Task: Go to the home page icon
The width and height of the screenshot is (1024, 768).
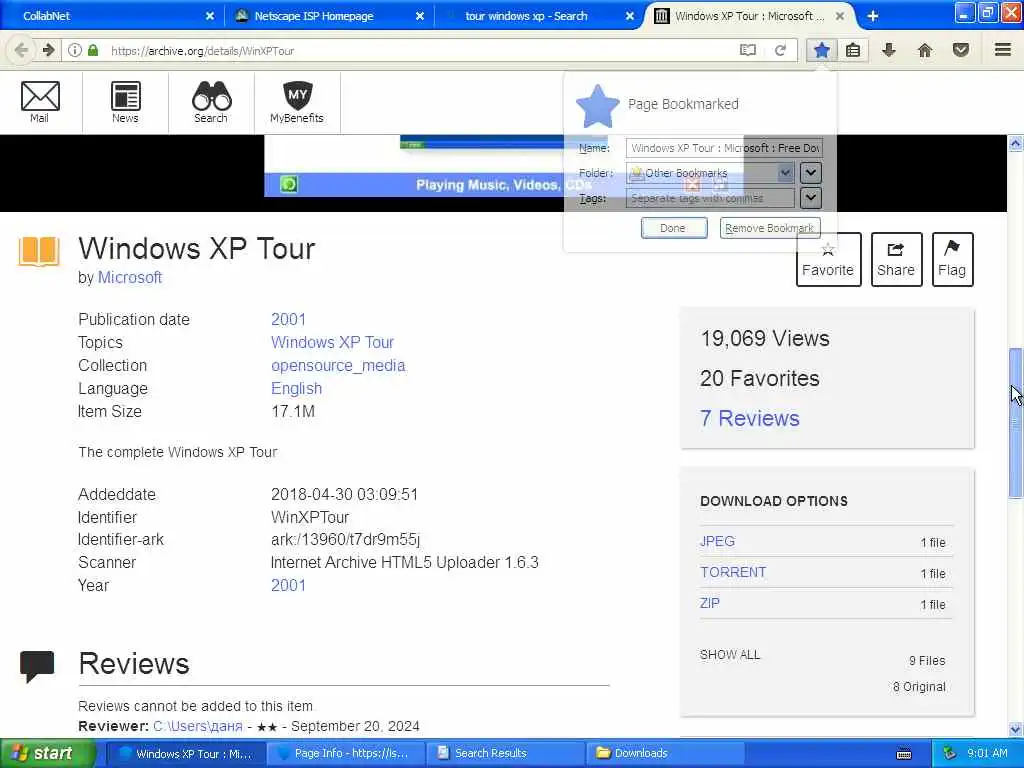Action: [x=925, y=50]
